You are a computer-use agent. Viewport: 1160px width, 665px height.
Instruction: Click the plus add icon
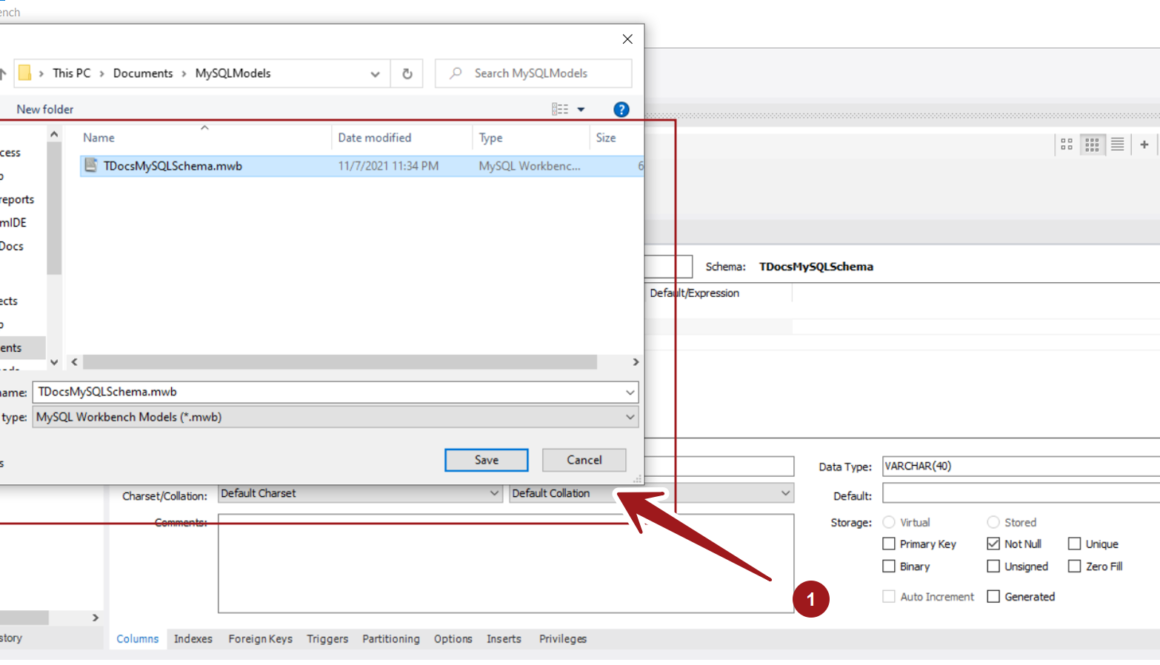click(1144, 145)
